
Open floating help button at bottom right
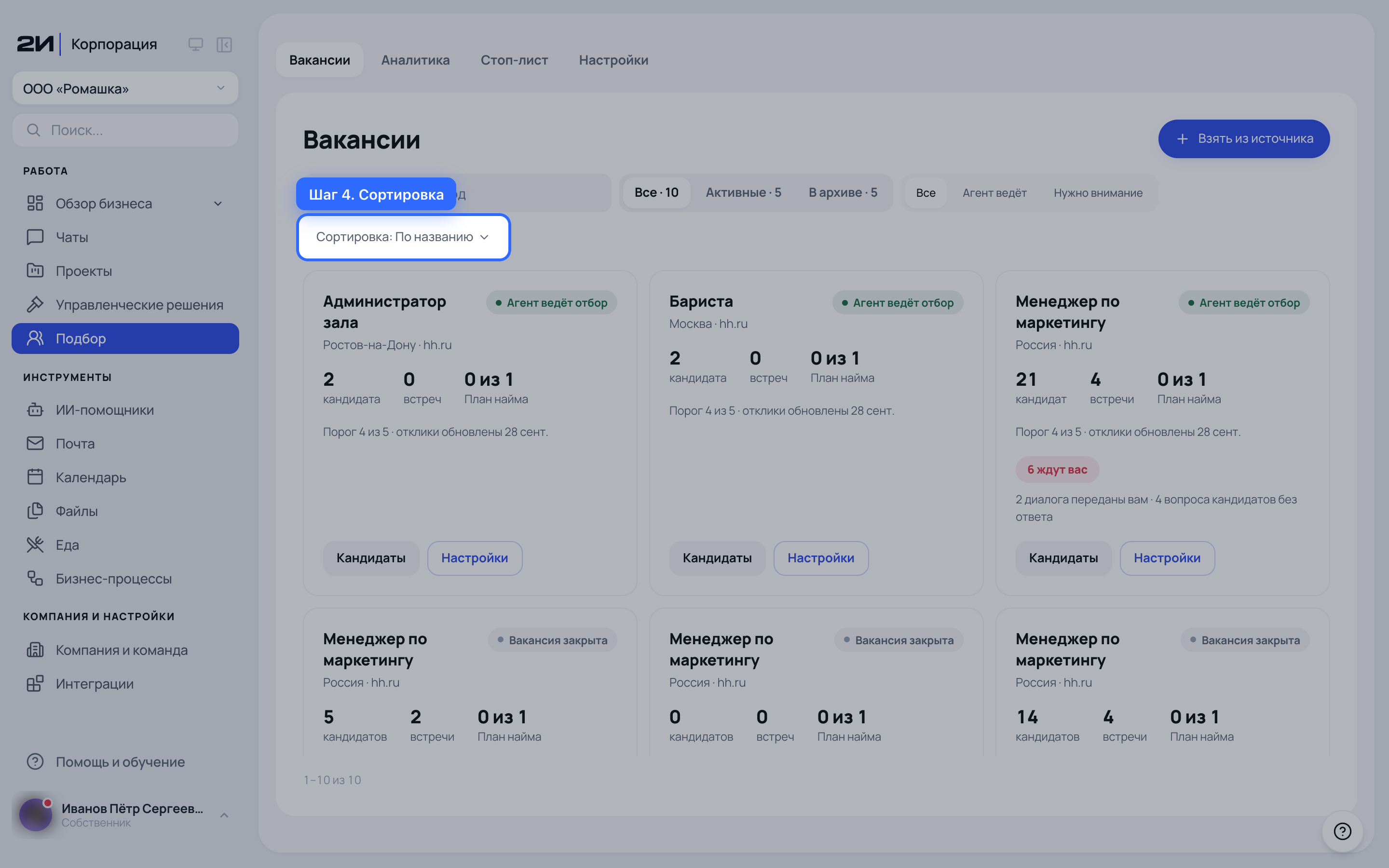click(1342, 831)
